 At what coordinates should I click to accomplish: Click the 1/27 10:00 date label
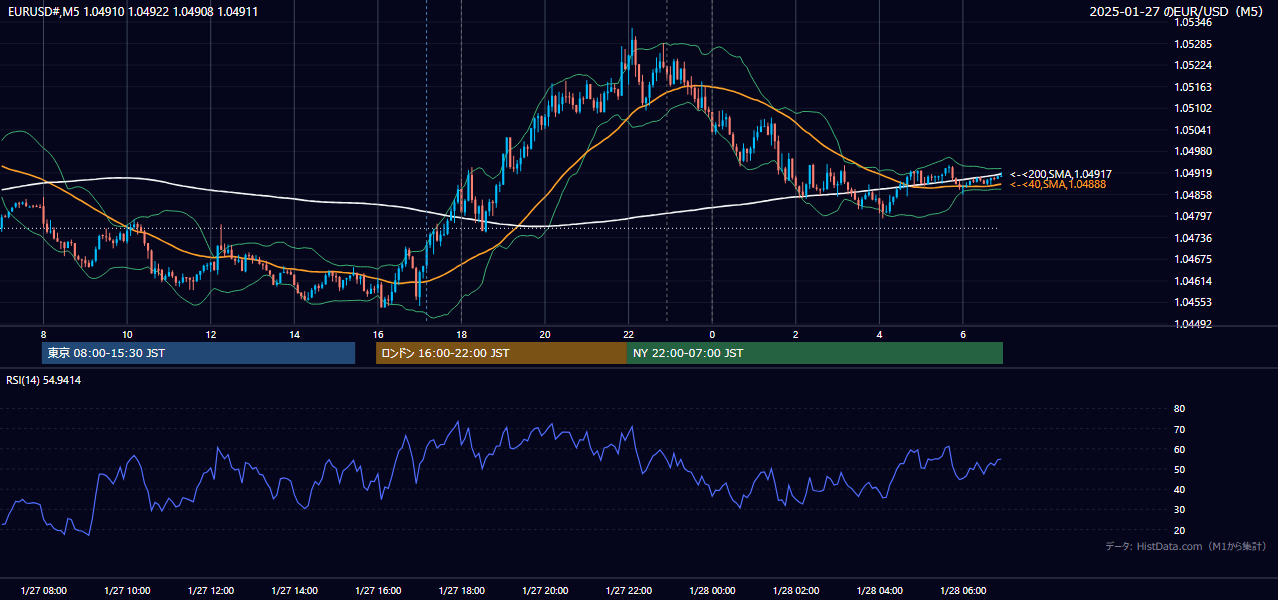point(127,591)
